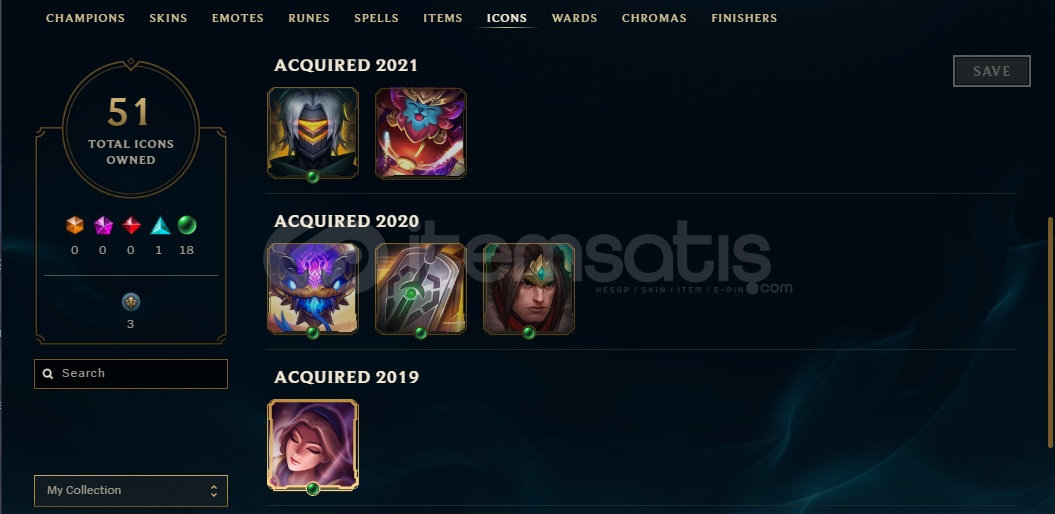This screenshot has height=514, width=1055.
Task: Click the SAVE button
Action: [x=992, y=71]
